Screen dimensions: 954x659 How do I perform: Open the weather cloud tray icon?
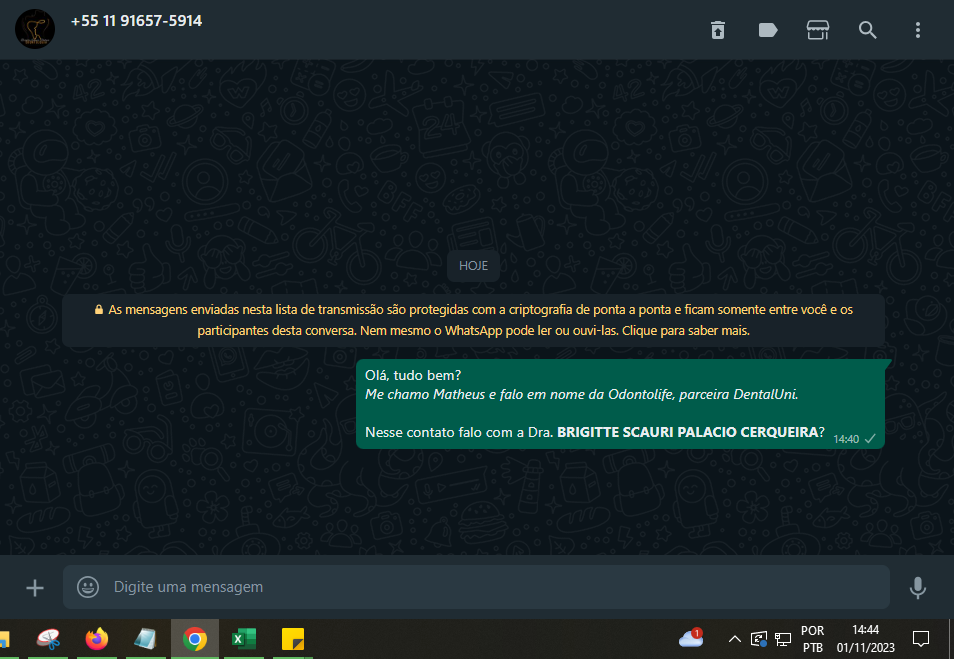[x=691, y=638]
